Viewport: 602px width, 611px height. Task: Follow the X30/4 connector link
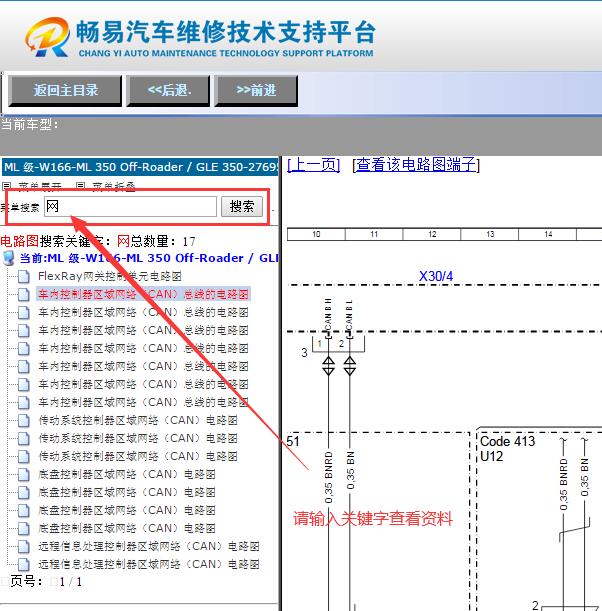click(436, 276)
